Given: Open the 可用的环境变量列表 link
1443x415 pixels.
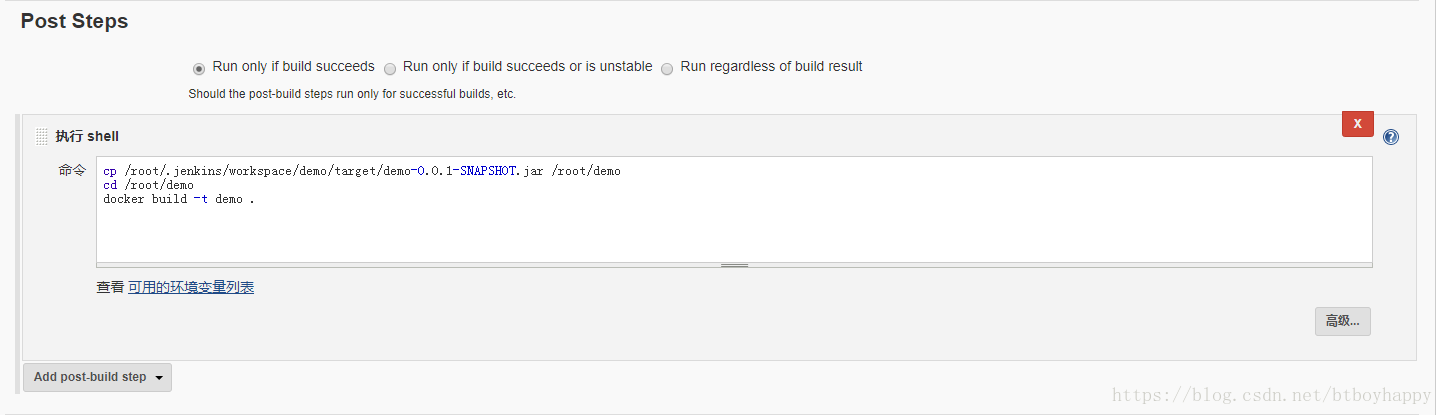Looking at the screenshot, I should pyautogui.click(x=191, y=288).
